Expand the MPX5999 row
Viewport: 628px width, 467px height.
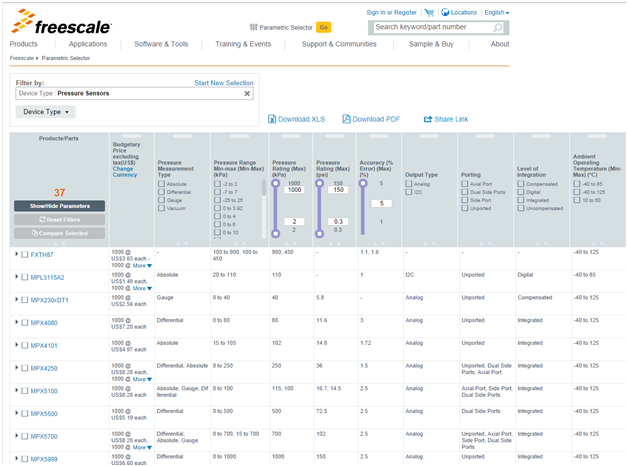[16, 458]
